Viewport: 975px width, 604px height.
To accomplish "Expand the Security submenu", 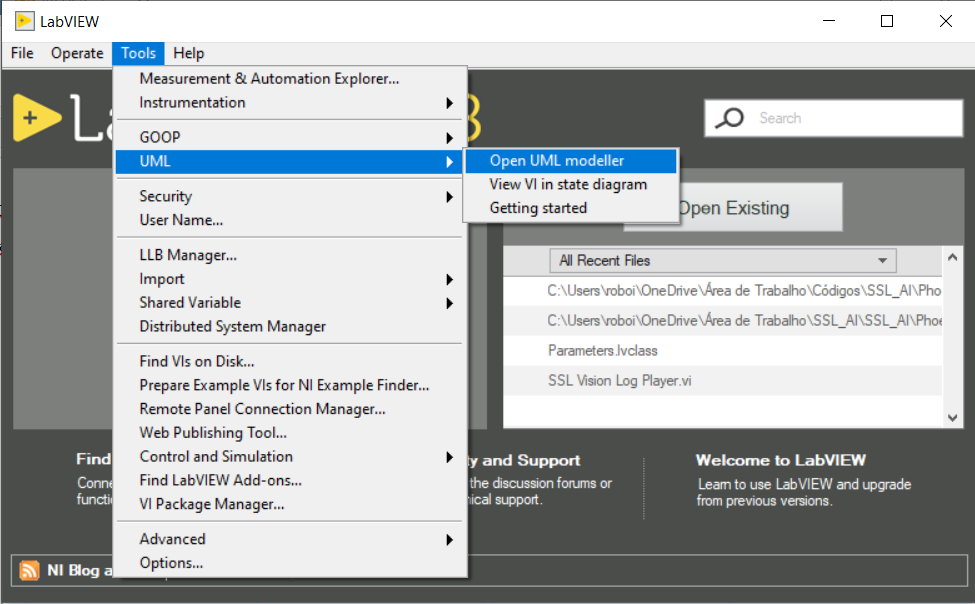I will (x=290, y=197).
